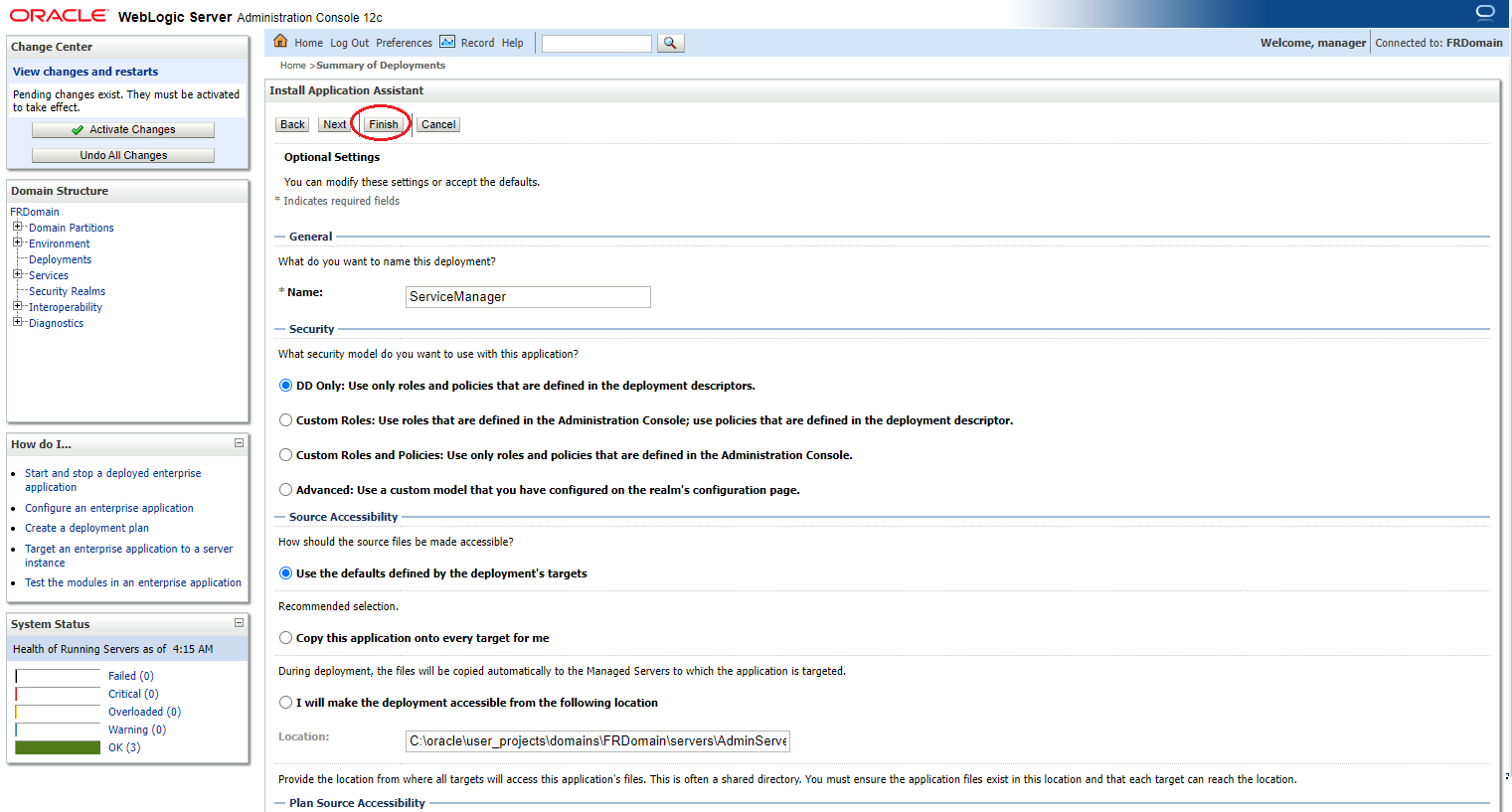Click Warning (0) server status link
1512x812 pixels.
tap(137, 730)
